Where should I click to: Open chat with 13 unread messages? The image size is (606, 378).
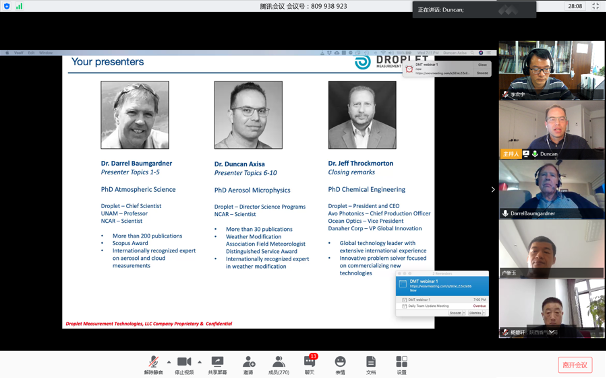310,365
